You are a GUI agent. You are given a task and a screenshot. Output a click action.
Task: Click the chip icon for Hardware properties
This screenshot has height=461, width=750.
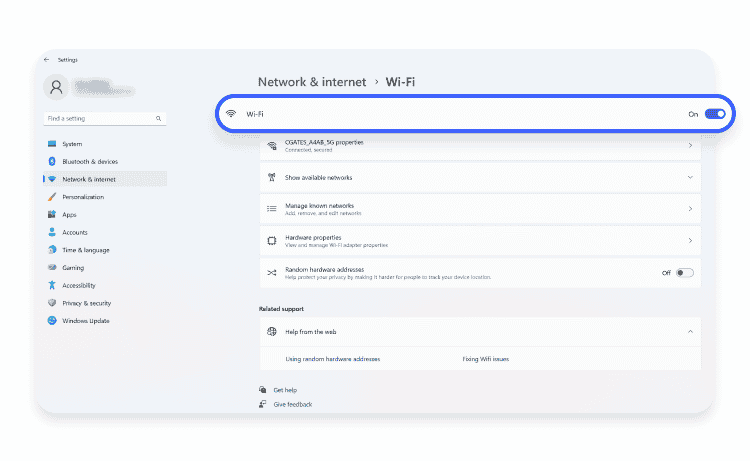pos(272,241)
